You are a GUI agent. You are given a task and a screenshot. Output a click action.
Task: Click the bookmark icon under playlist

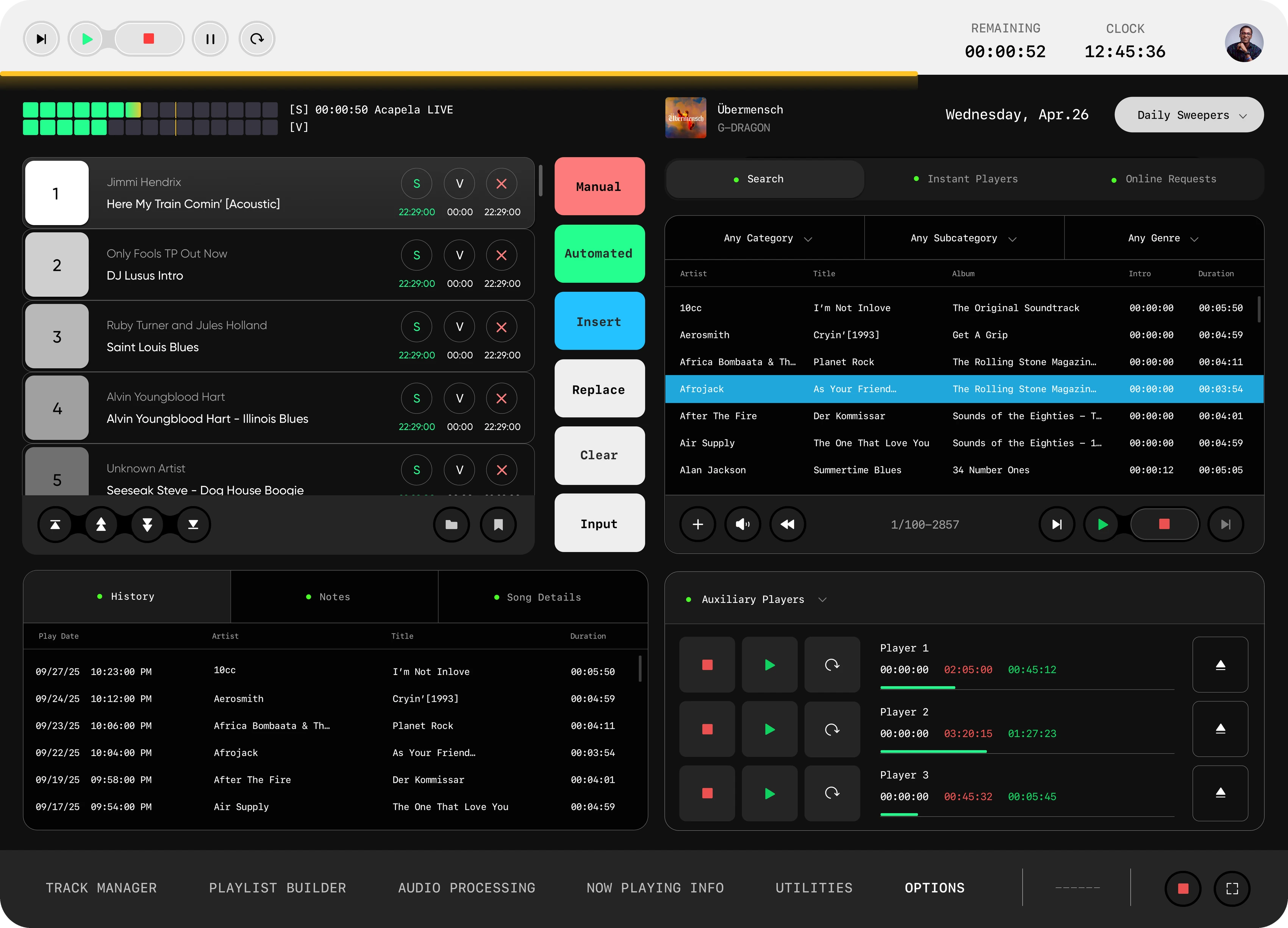[x=499, y=524]
